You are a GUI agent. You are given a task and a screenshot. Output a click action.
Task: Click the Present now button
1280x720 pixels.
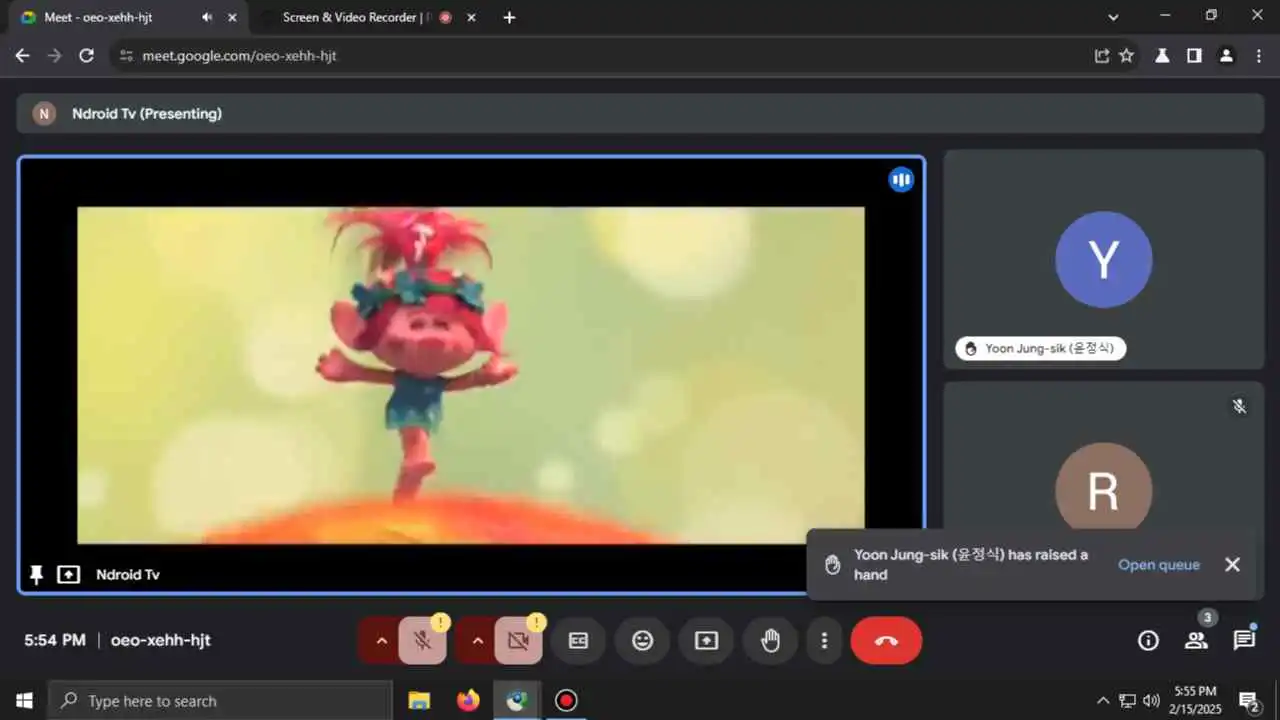(x=706, y=641)
